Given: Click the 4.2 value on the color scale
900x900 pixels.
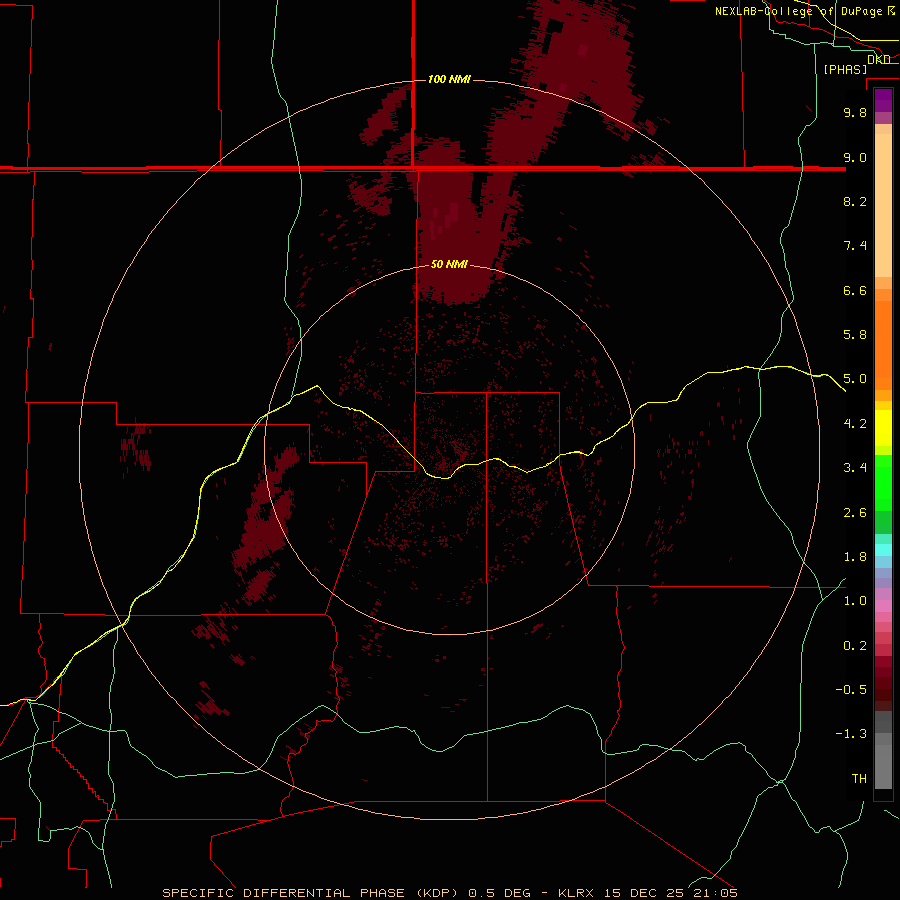Looking at the screenshot, I should (x=855, y=424).
